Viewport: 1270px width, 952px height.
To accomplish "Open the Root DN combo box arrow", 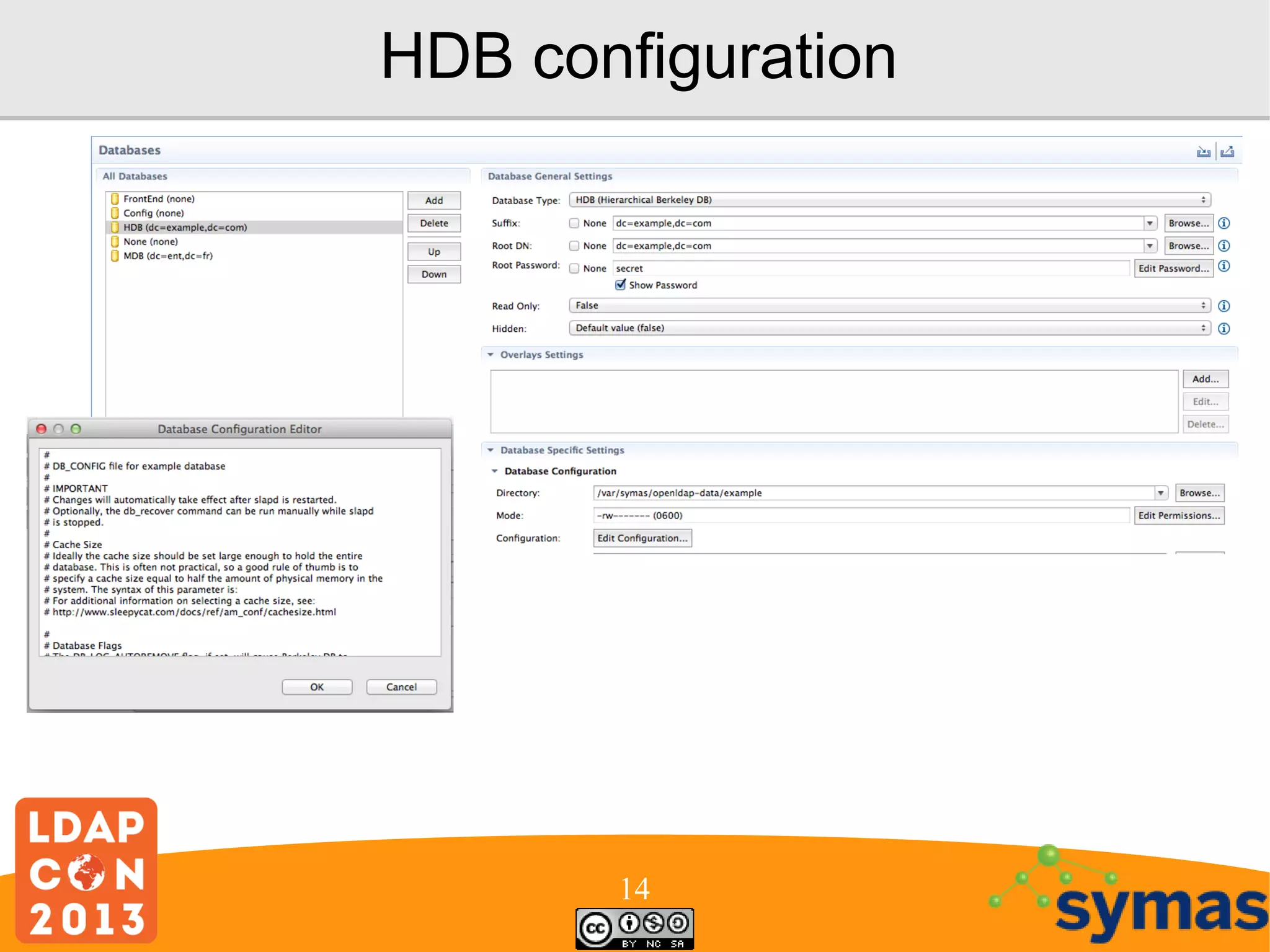I will coord(1150,246).
